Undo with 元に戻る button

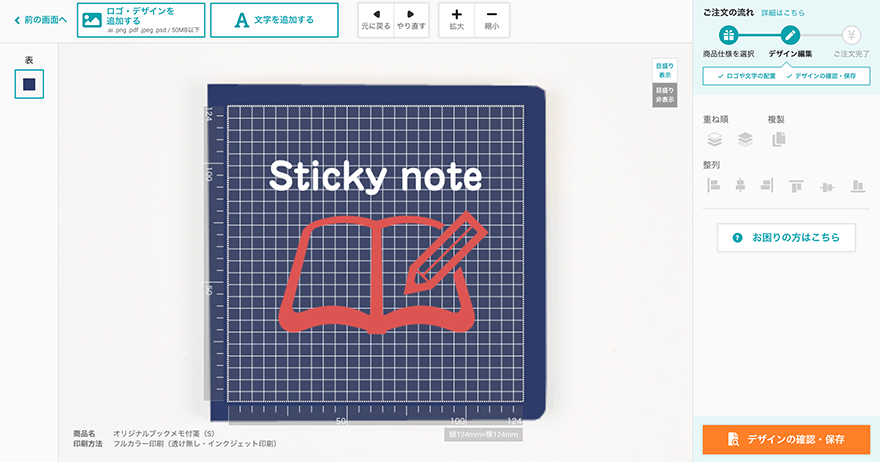click(376, 20)
